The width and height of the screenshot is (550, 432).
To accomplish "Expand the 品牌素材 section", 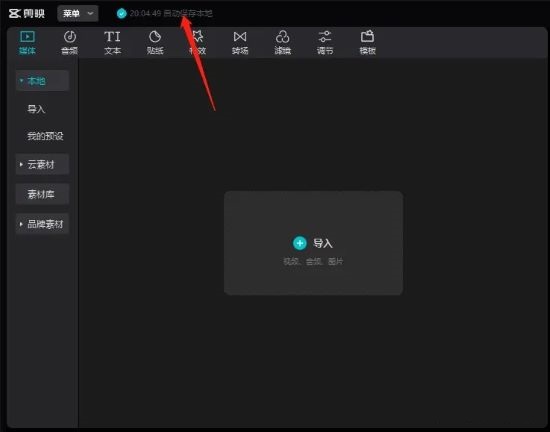I will [42, 224].
